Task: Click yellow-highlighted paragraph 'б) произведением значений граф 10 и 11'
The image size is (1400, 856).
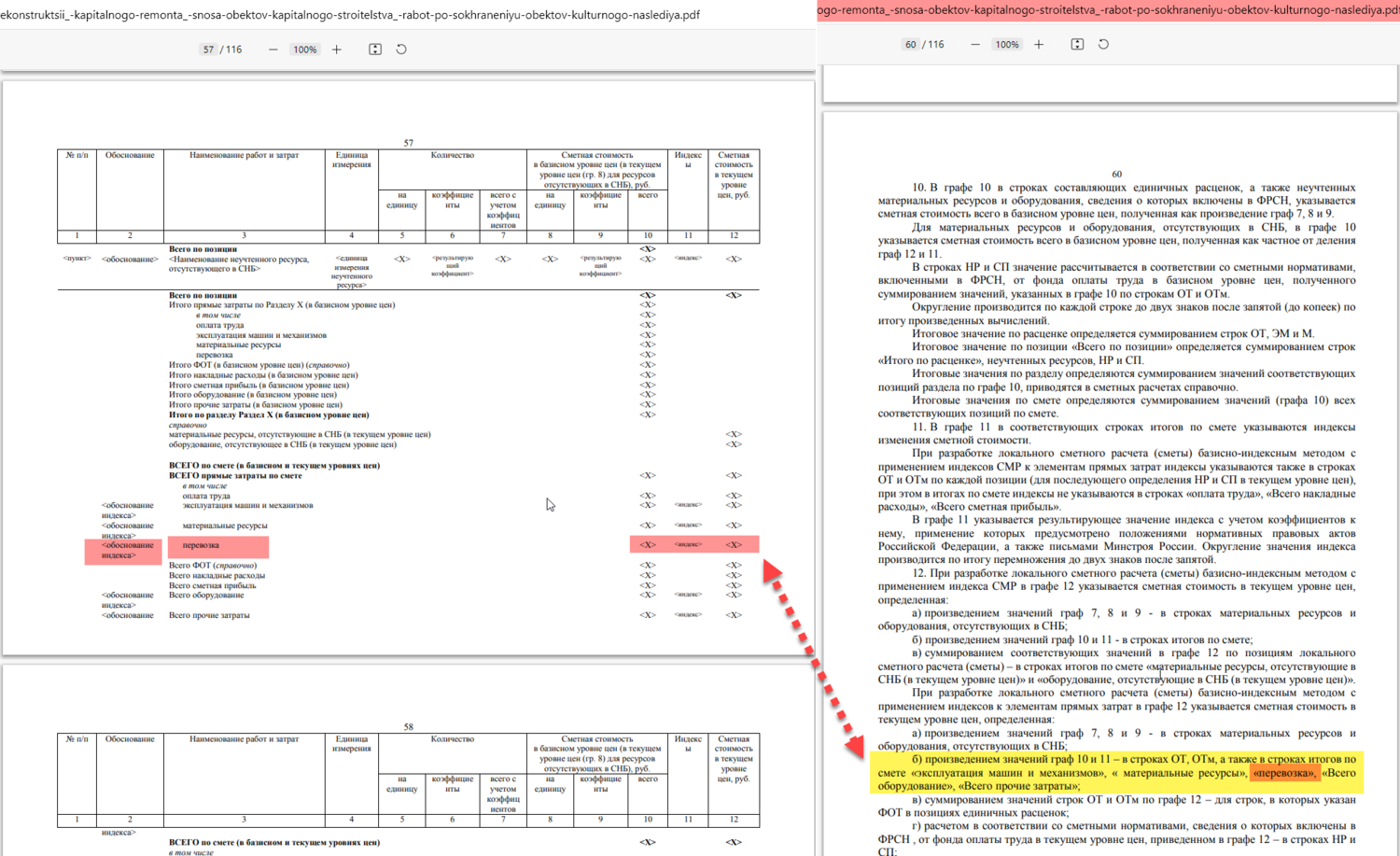Action: [1116, 773]
